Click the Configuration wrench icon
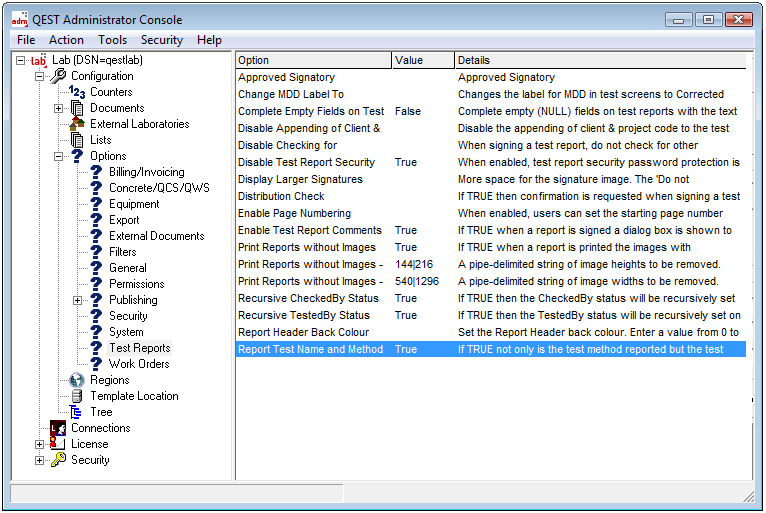 [x=58, y=76]
